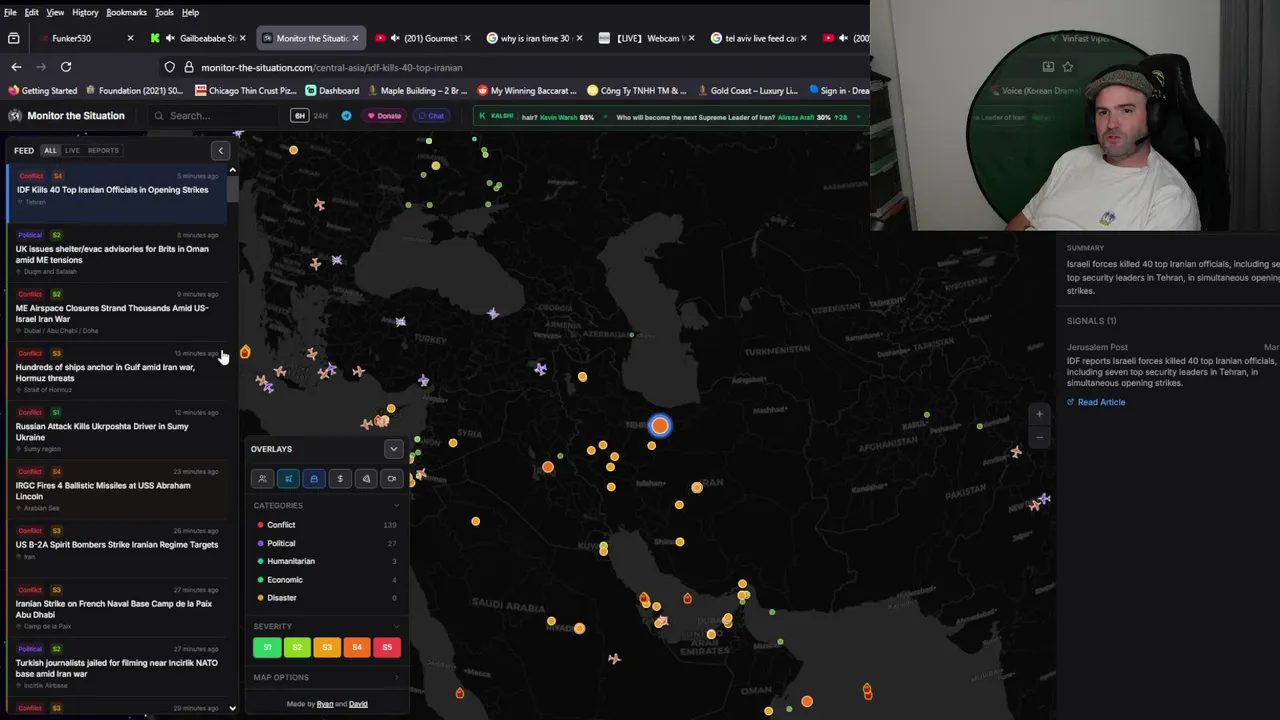Image resolution: width=1280 pixels, height=720 pixels.
Task: Click the Monitor the Situation globe logo
Action: pyautogui.click(x=15, y=116)
